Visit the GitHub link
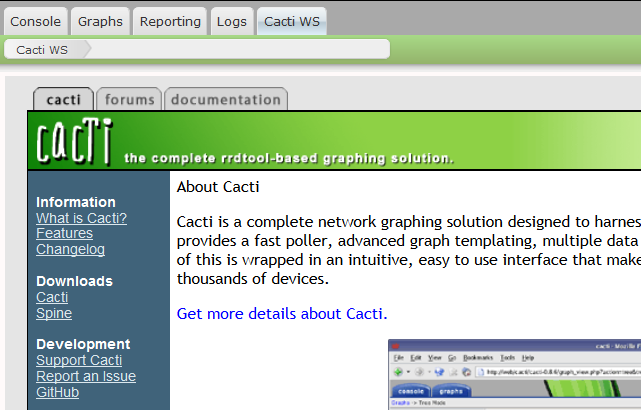641x410 pixels. click(58, 392)
